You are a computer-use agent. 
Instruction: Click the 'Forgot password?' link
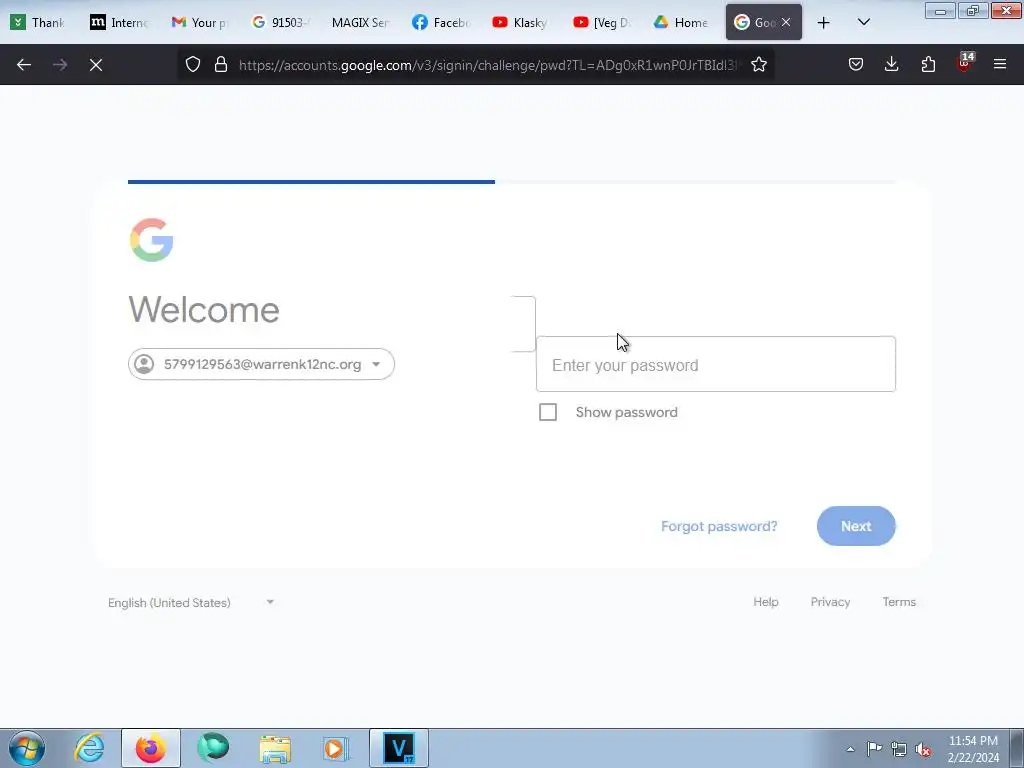[x=719, y=526]
